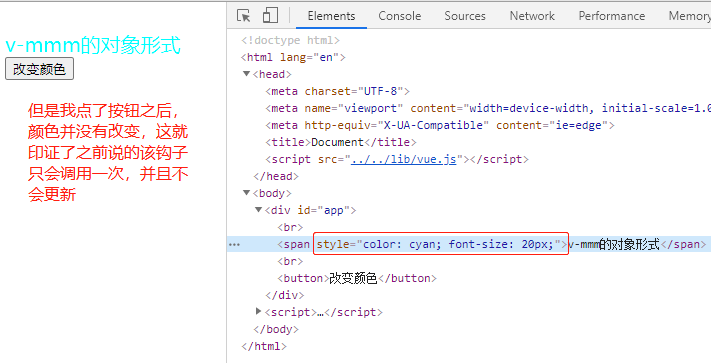
Task: Toggle the device toolbar icon
Action: click(270, 15)
